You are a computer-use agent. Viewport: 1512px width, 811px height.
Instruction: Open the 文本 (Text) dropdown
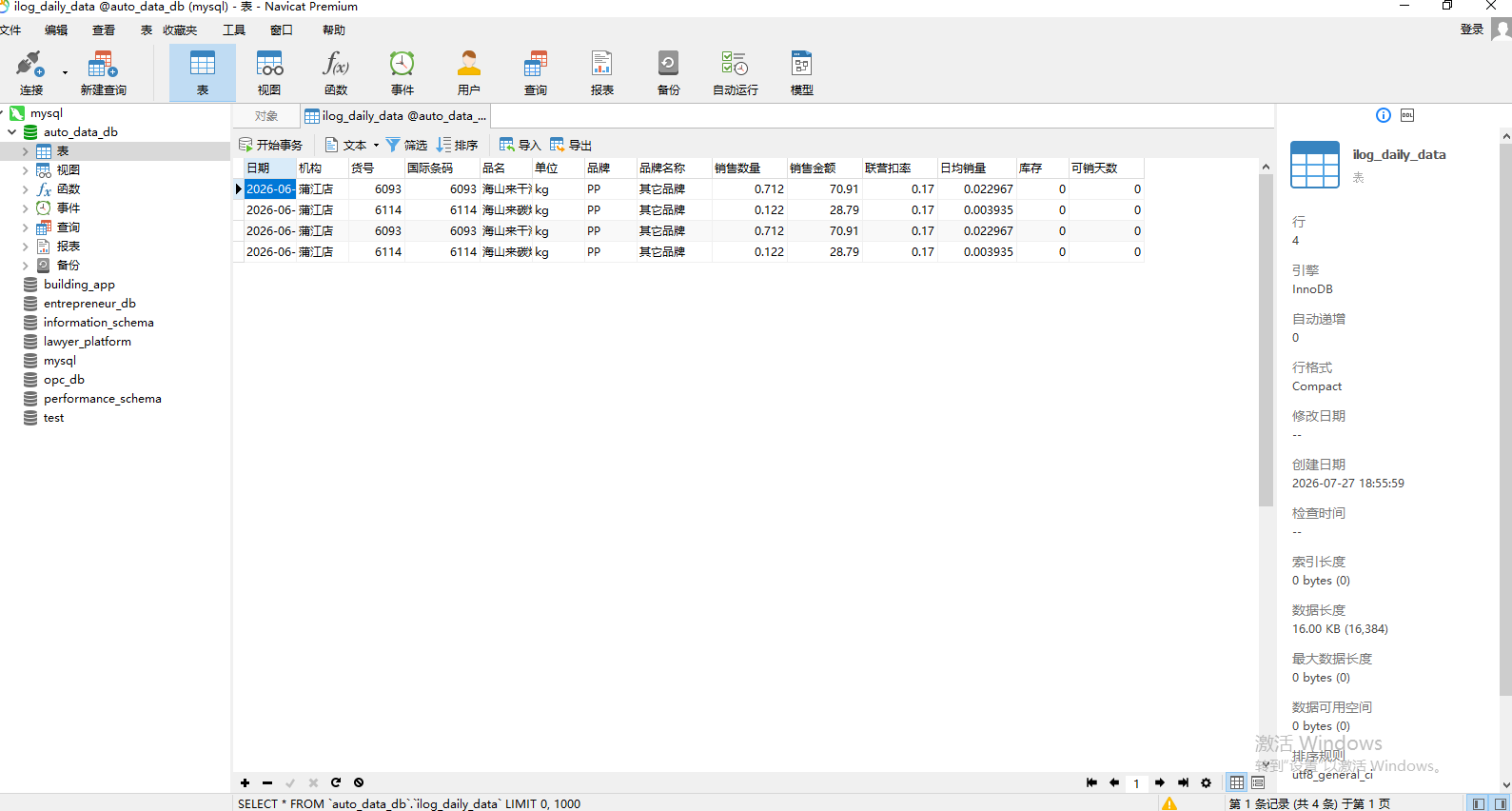point(353,145)
